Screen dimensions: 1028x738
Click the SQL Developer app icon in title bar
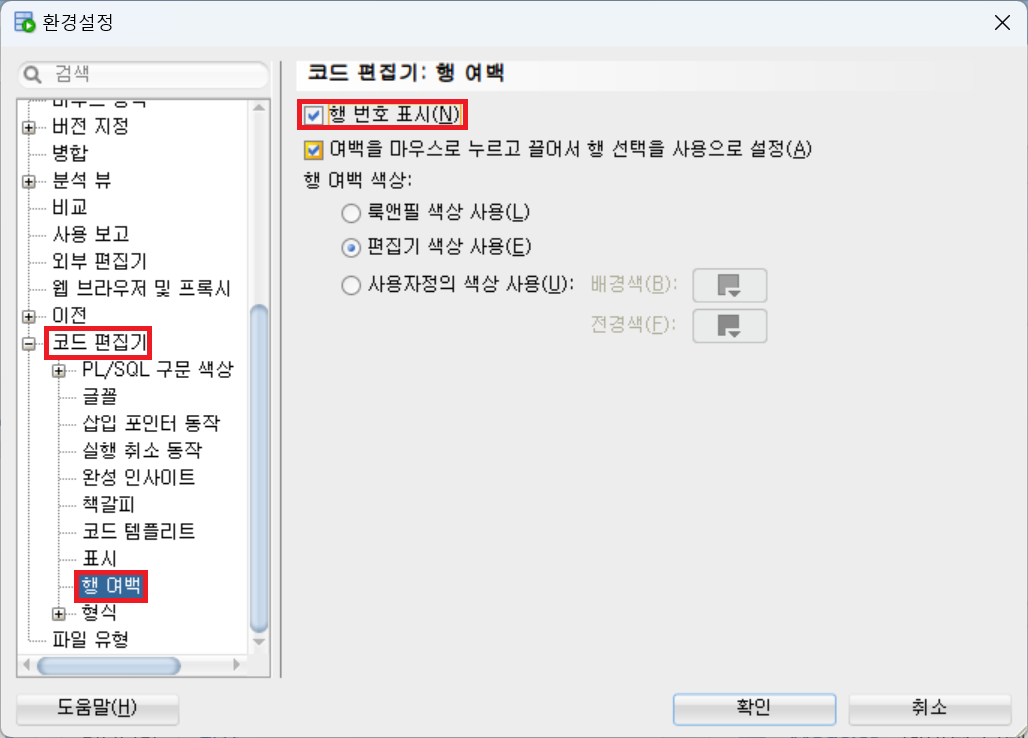point(25,22)
